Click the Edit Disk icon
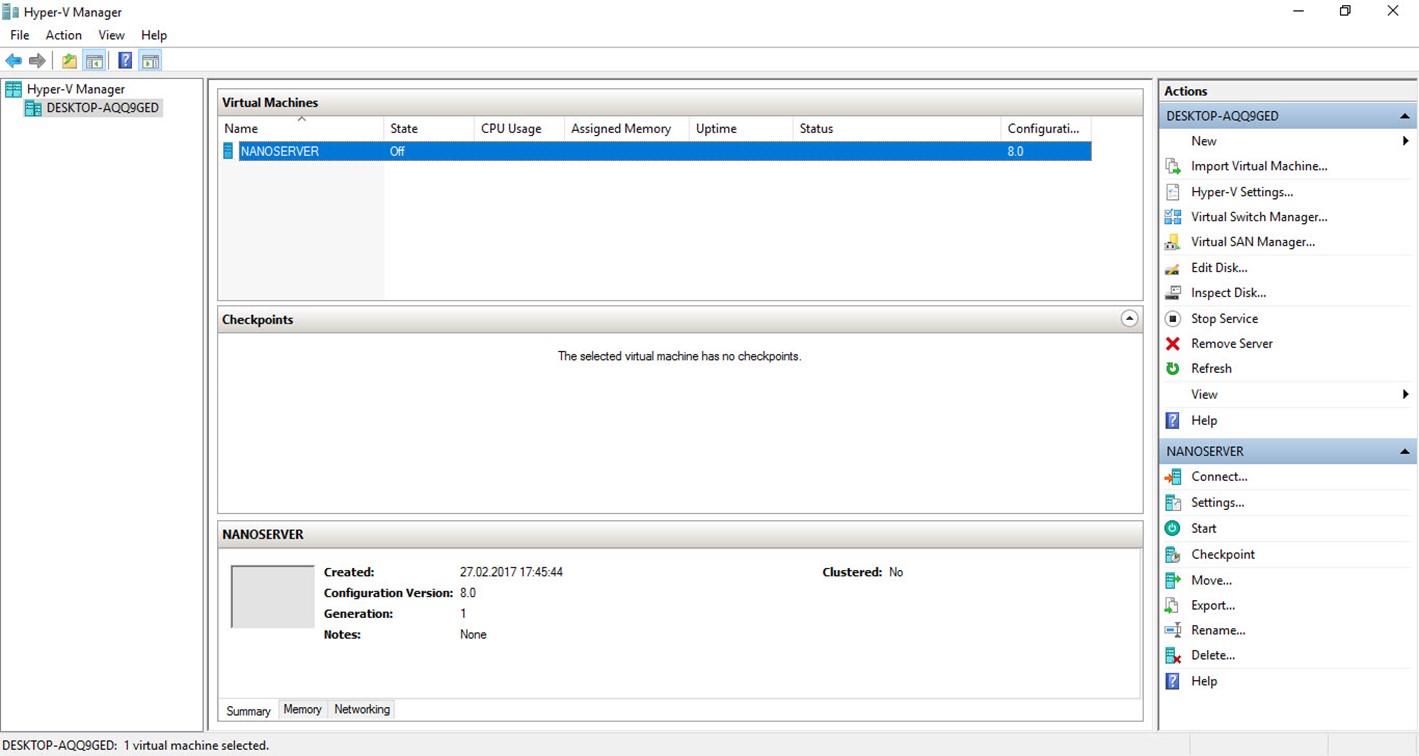This screenshot has height=756, width=1419. 1173,268
